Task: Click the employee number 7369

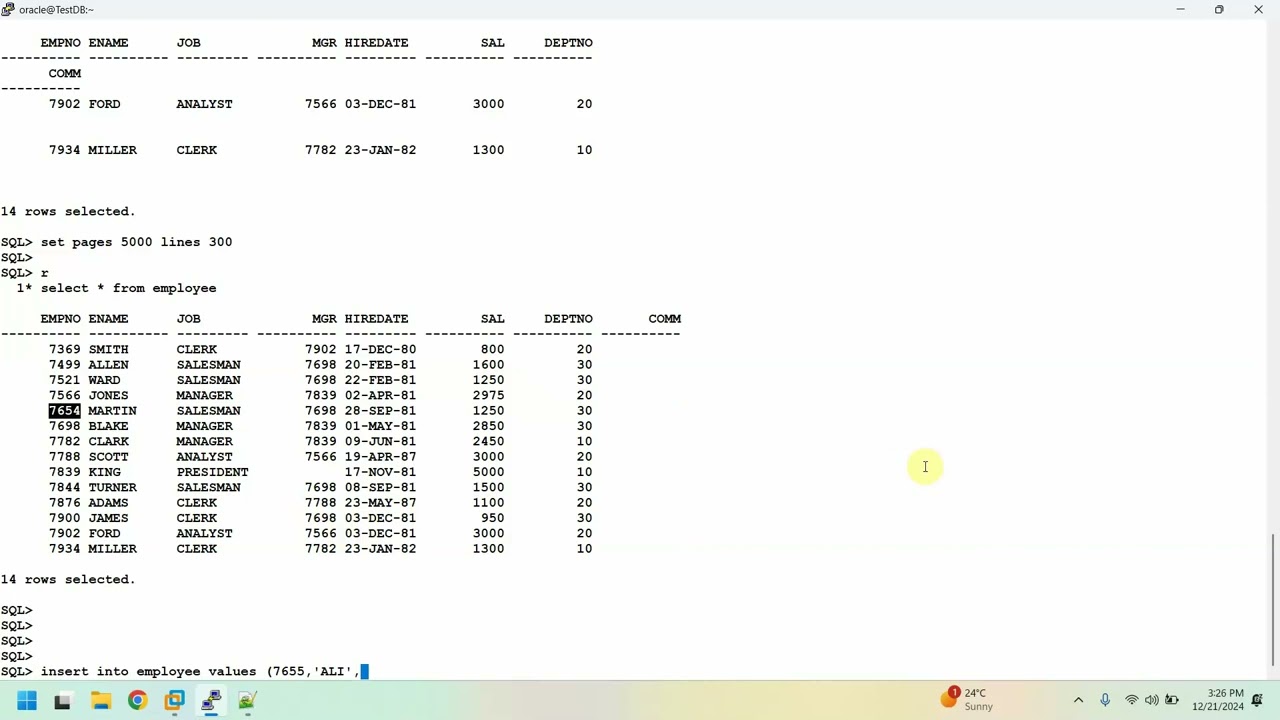Action: click(x=64, y=349)
